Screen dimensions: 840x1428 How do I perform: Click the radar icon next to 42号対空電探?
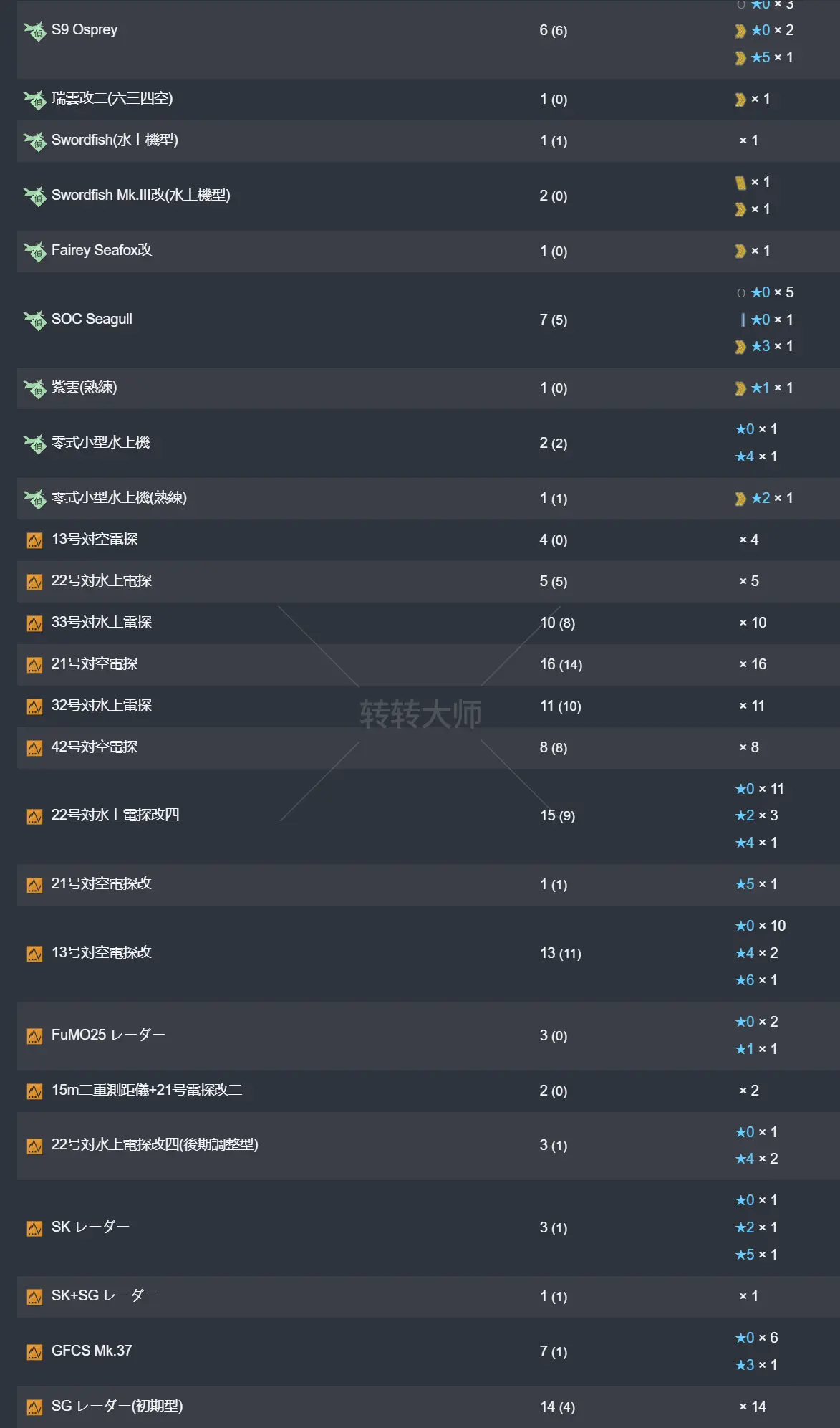tap(34, 748)
